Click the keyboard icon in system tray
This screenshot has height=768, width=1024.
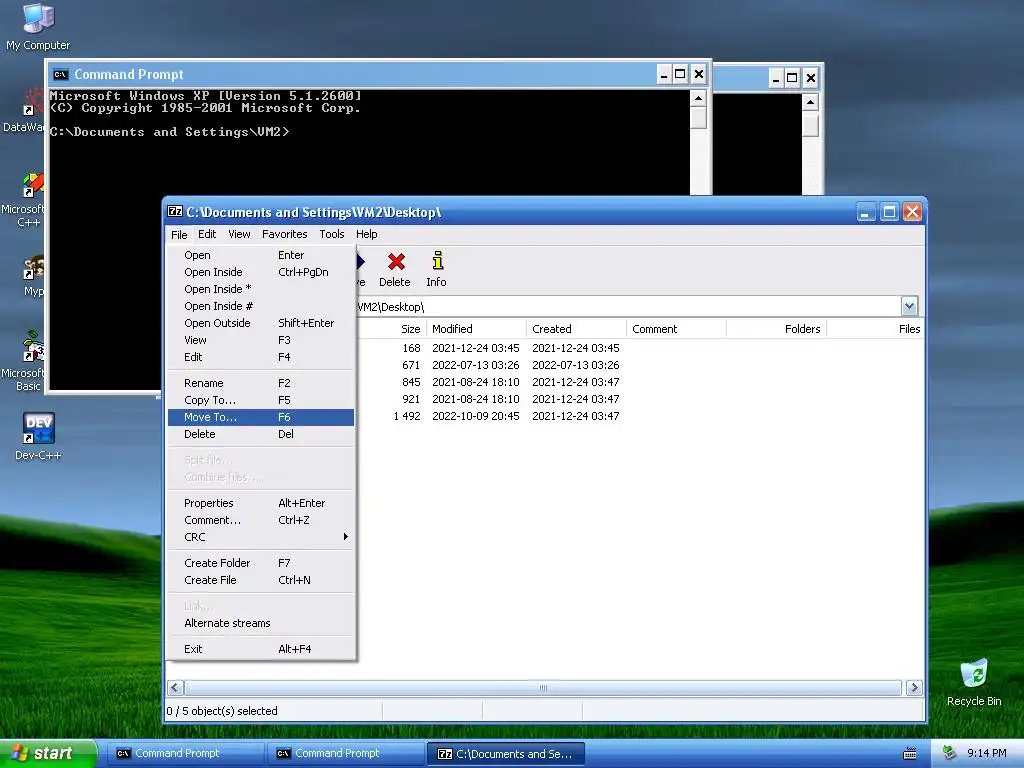909,754
